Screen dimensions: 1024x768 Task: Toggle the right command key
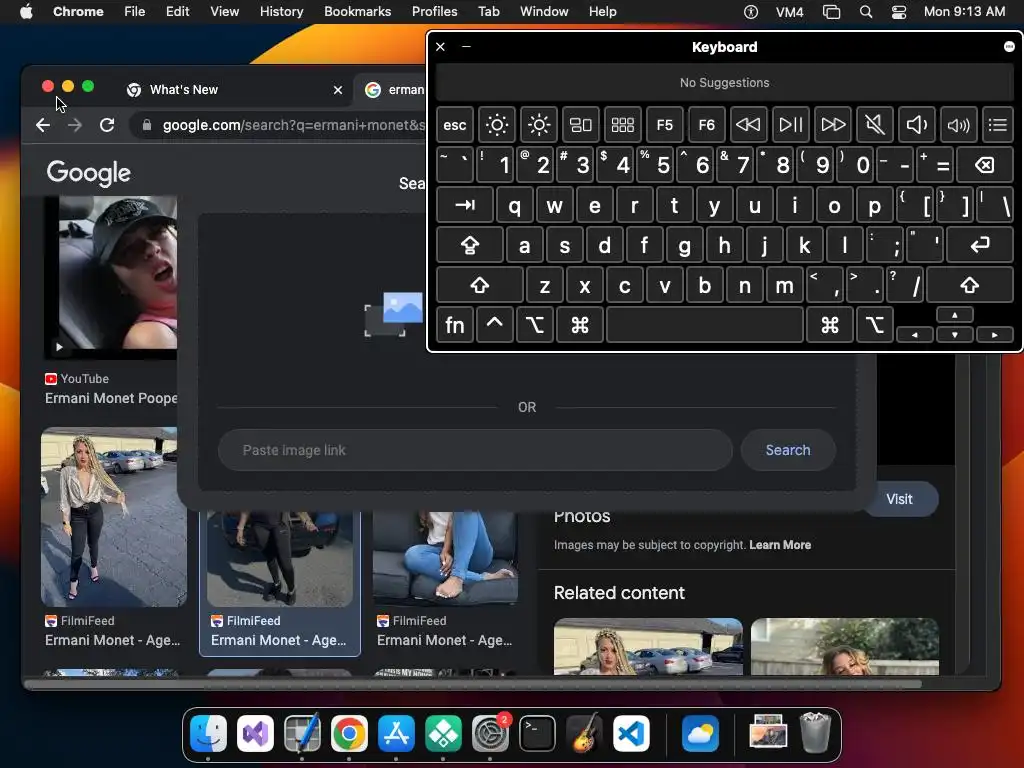pos(830,325)
